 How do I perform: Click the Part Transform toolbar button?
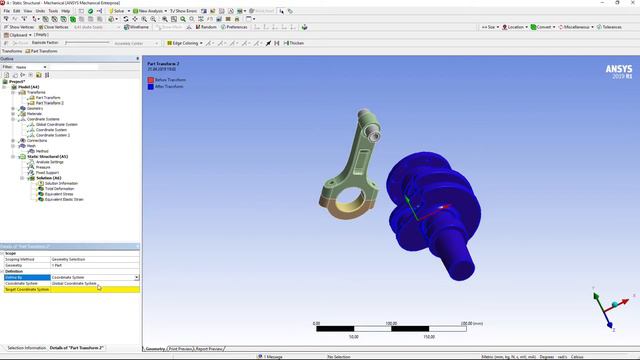point(41,51)
